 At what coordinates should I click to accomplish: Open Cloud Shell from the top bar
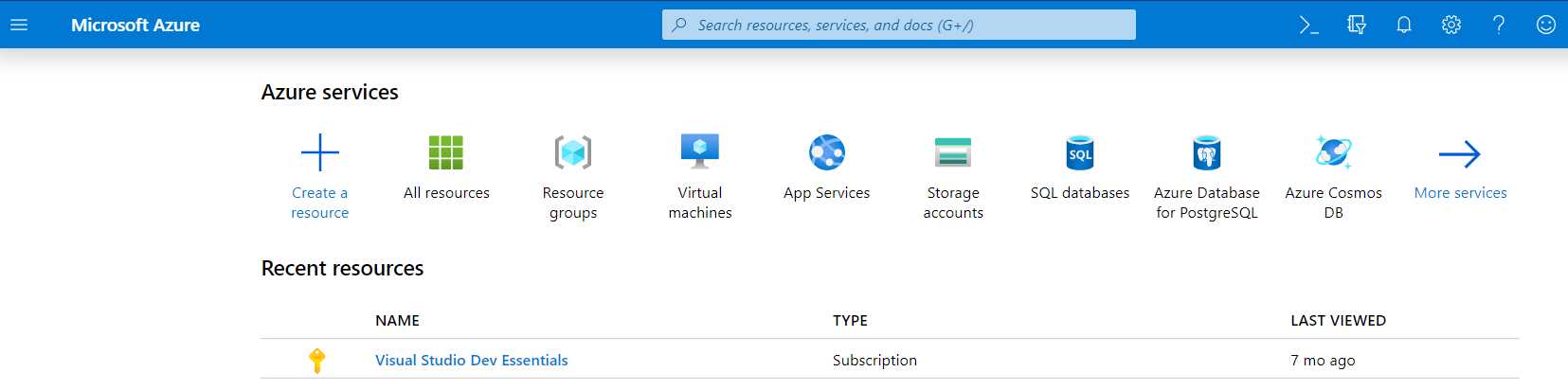(x=1309, y=26)
